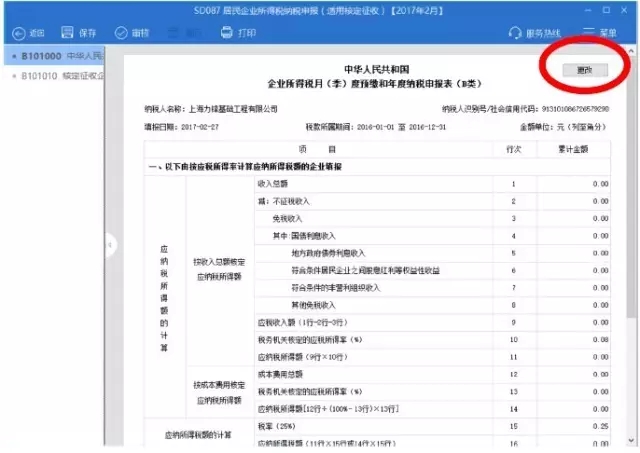Maximize the SD087 window

(607, 10)
